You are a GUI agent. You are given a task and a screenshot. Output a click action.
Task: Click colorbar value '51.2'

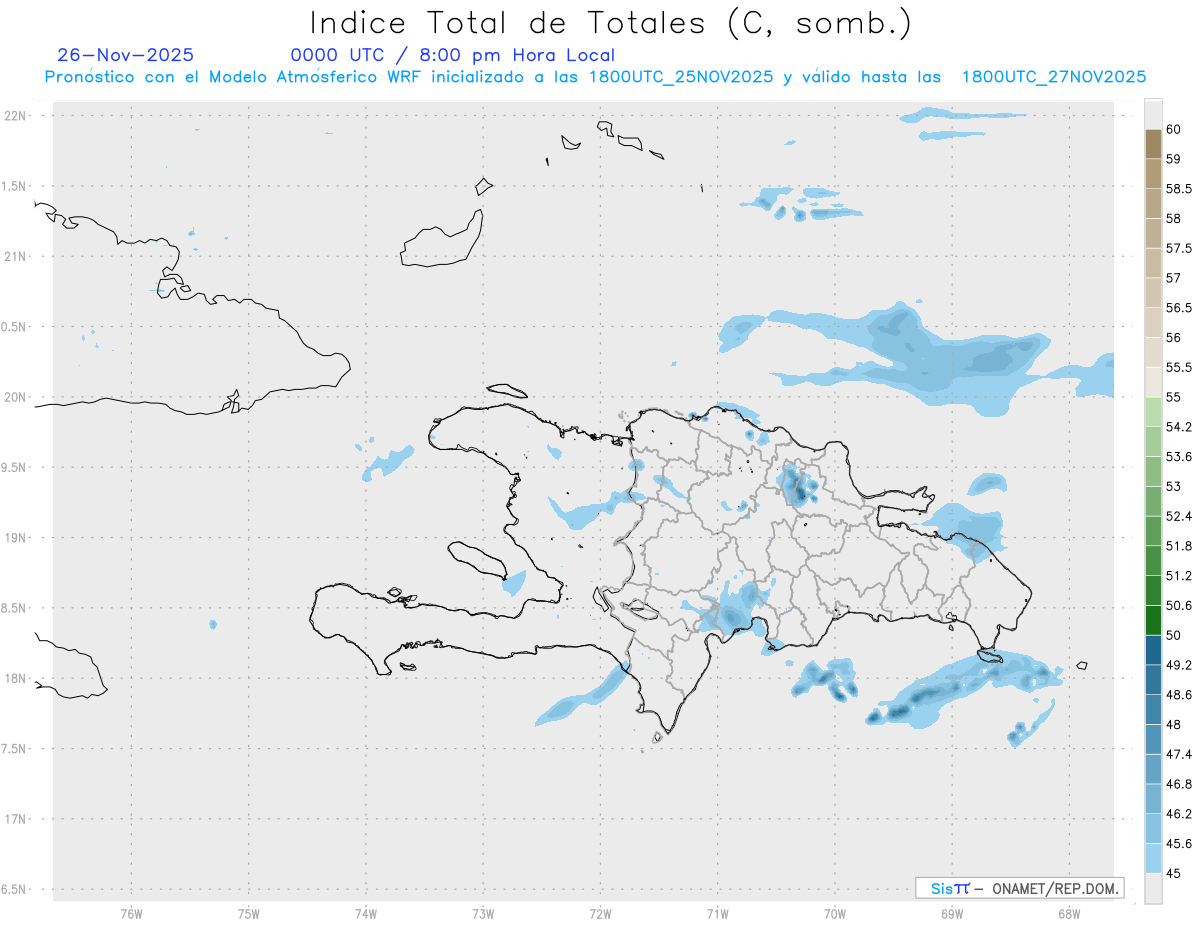1179,576
